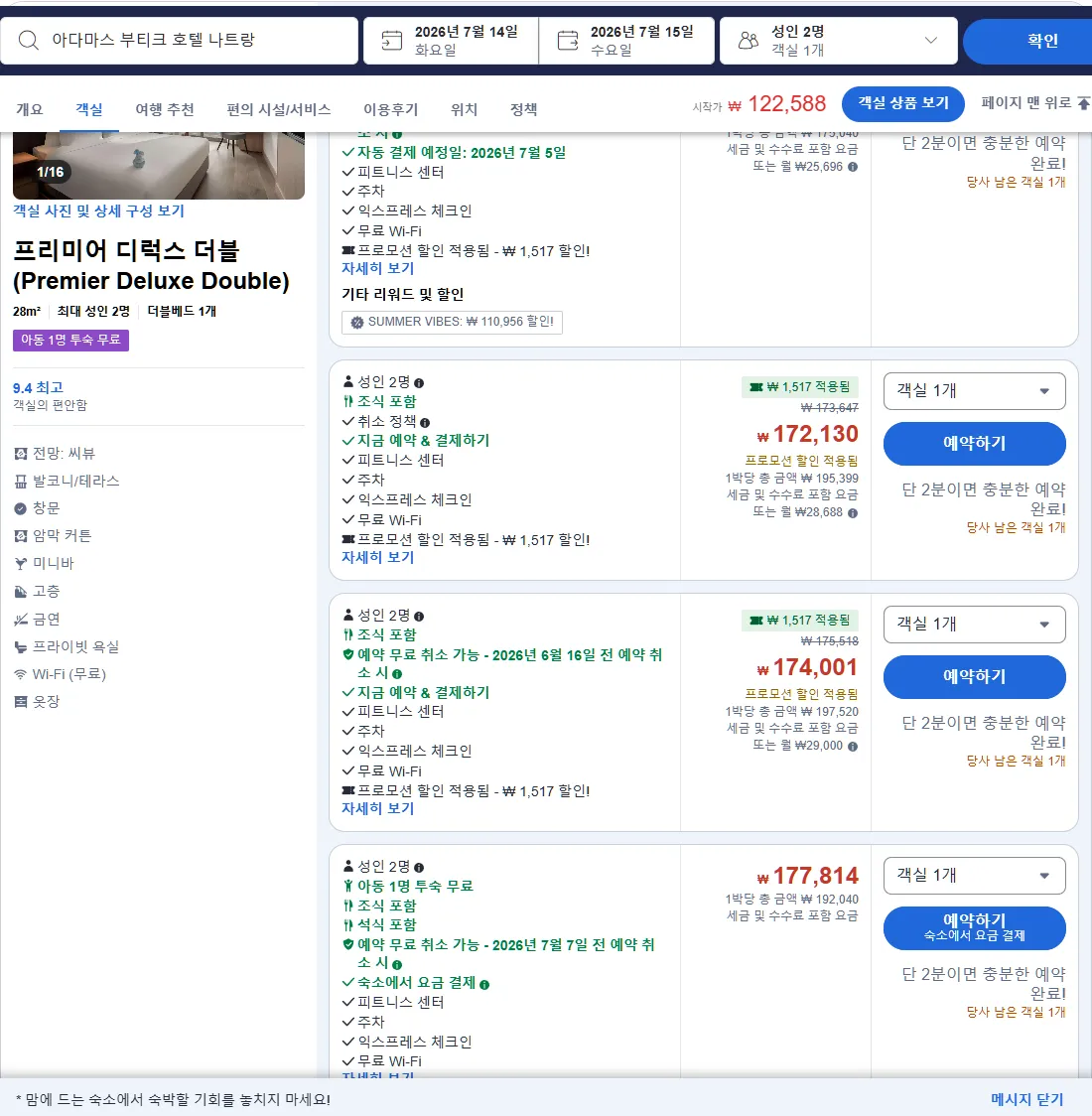Viewport: 1092px width, 1116px height.
Task: Click info icon beside 숙소에서 요금 결제
Action: tap(484, 984)
